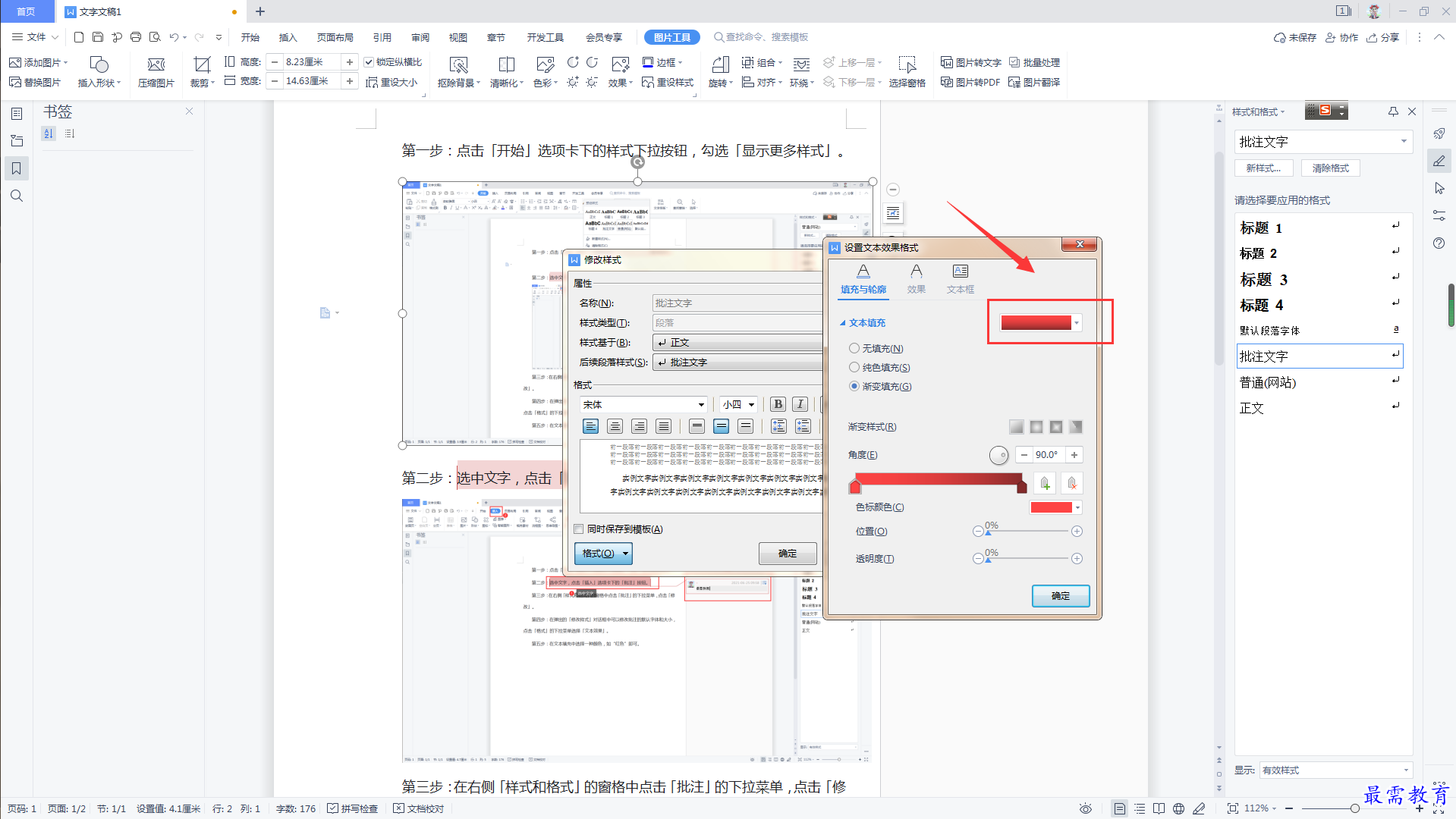This screenshot has width=1456, height=819.
Task: Click the 重设样式 reset style icon
Action: 668,82
